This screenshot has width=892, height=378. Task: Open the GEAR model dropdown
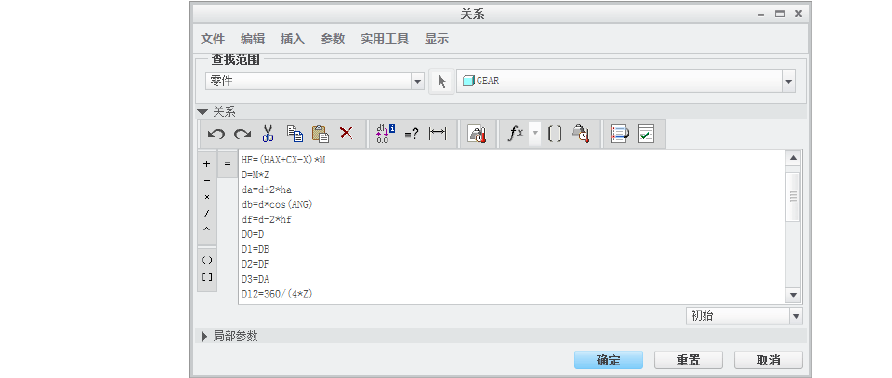coord(788,81)
